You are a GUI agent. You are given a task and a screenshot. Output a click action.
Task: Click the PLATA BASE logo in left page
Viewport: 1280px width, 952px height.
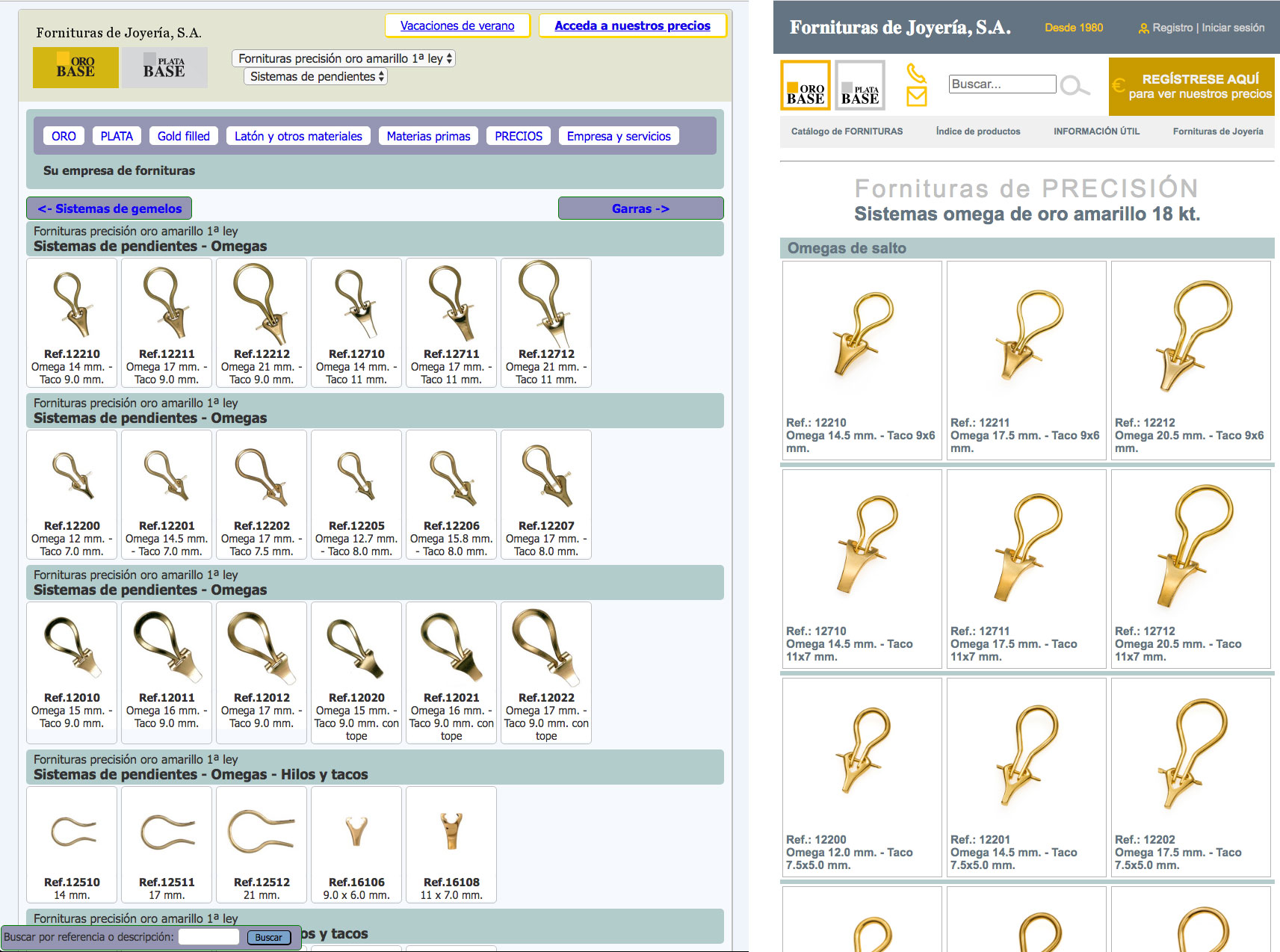164,67
